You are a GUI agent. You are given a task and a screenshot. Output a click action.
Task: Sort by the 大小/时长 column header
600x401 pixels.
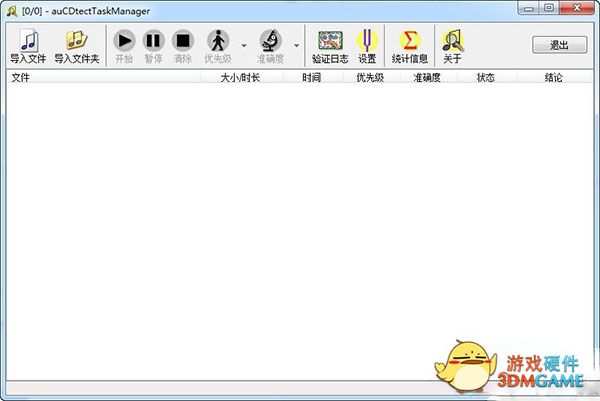pos(241,77)
